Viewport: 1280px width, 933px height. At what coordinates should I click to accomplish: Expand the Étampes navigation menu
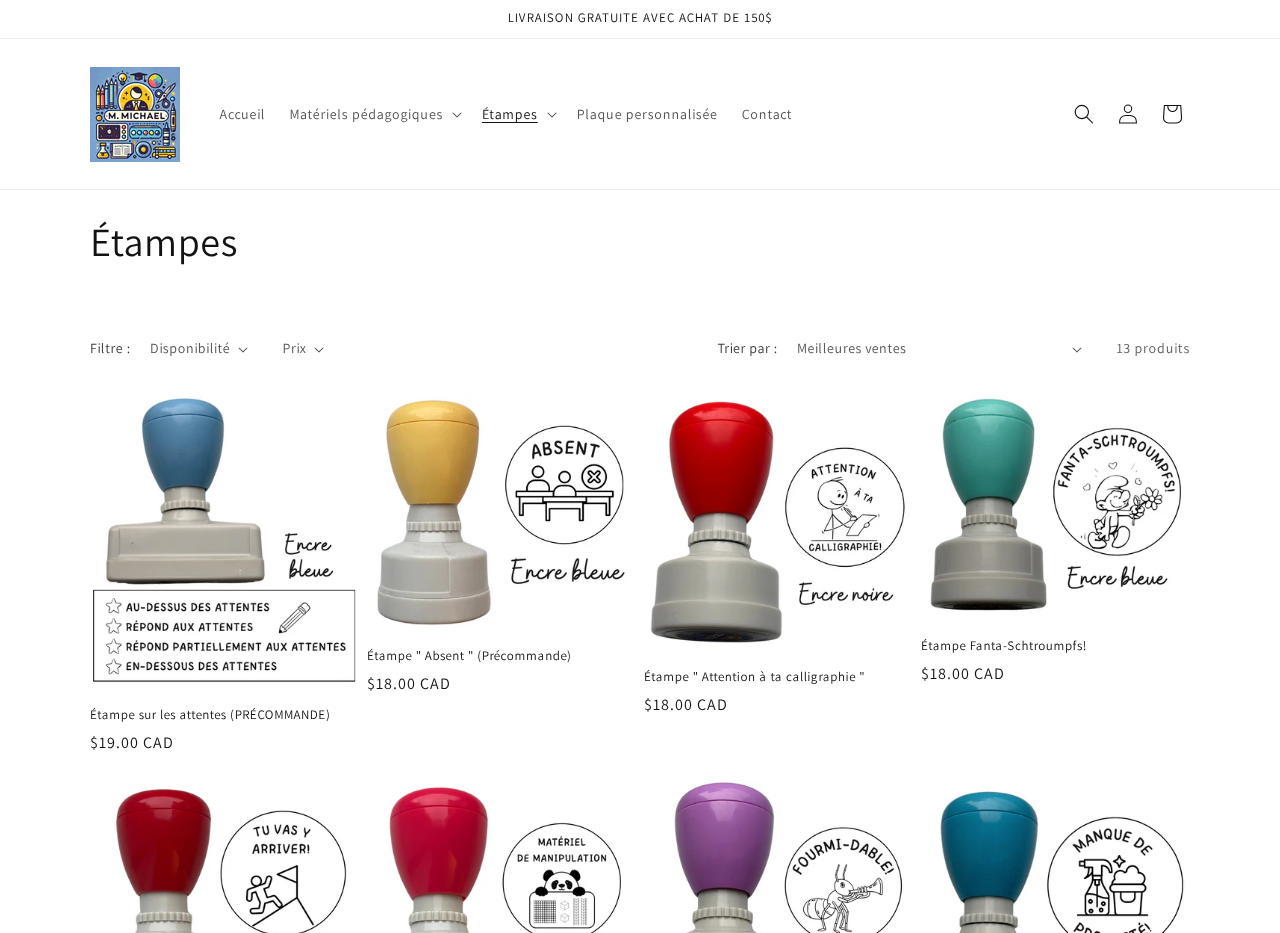(x=518, y=114)
